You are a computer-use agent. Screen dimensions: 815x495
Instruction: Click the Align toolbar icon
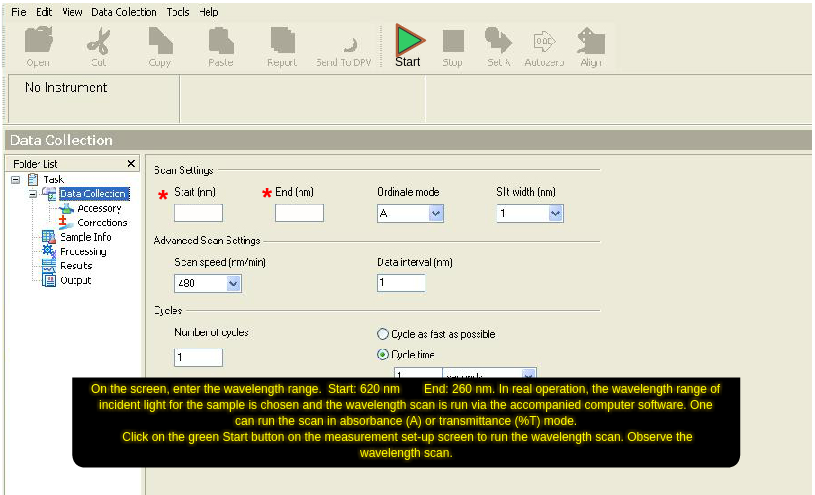click(590, 42)
